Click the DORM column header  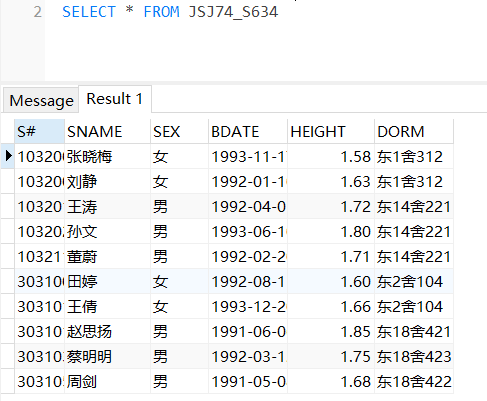coord(414,131)
